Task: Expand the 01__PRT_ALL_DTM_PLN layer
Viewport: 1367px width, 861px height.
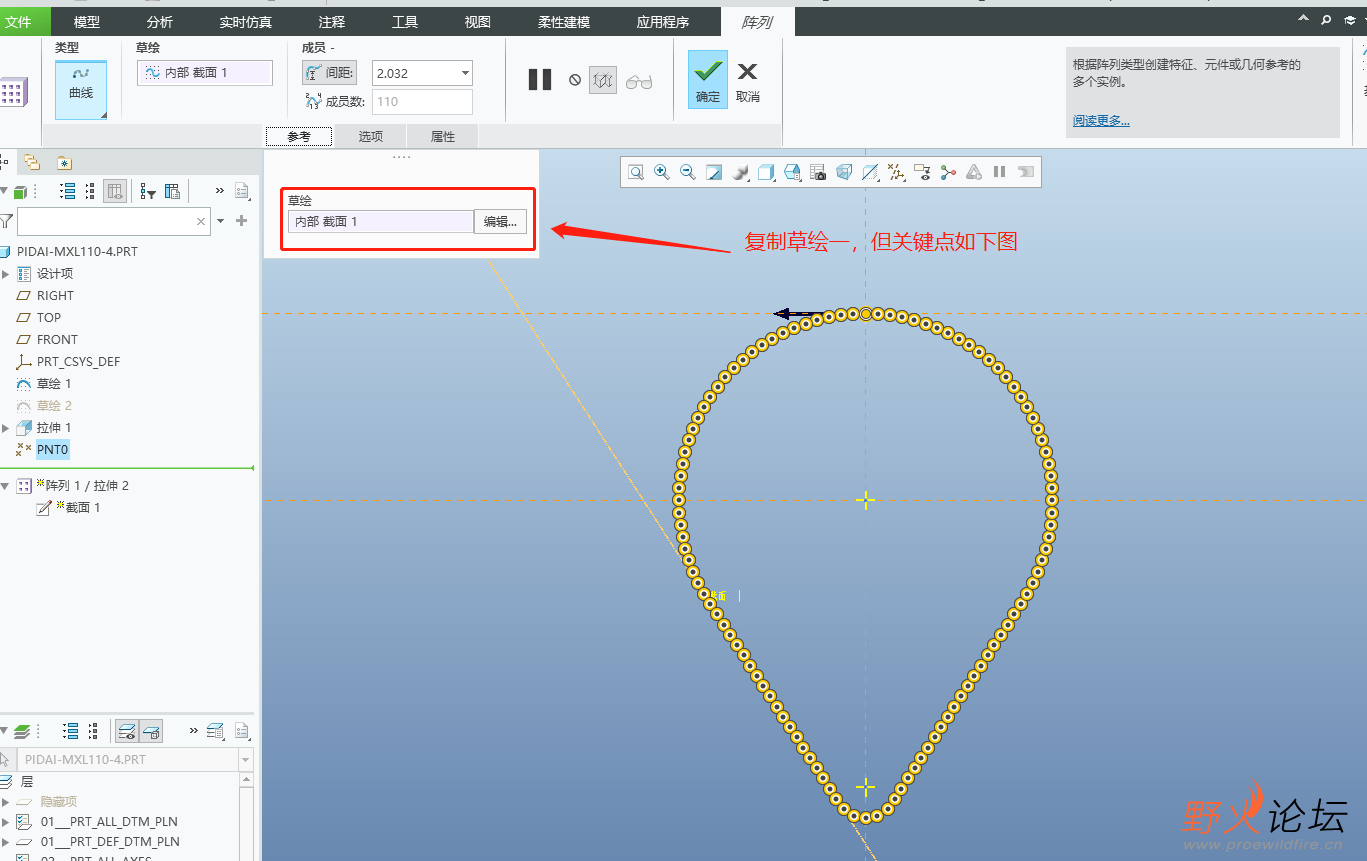Action: point(5,822)
